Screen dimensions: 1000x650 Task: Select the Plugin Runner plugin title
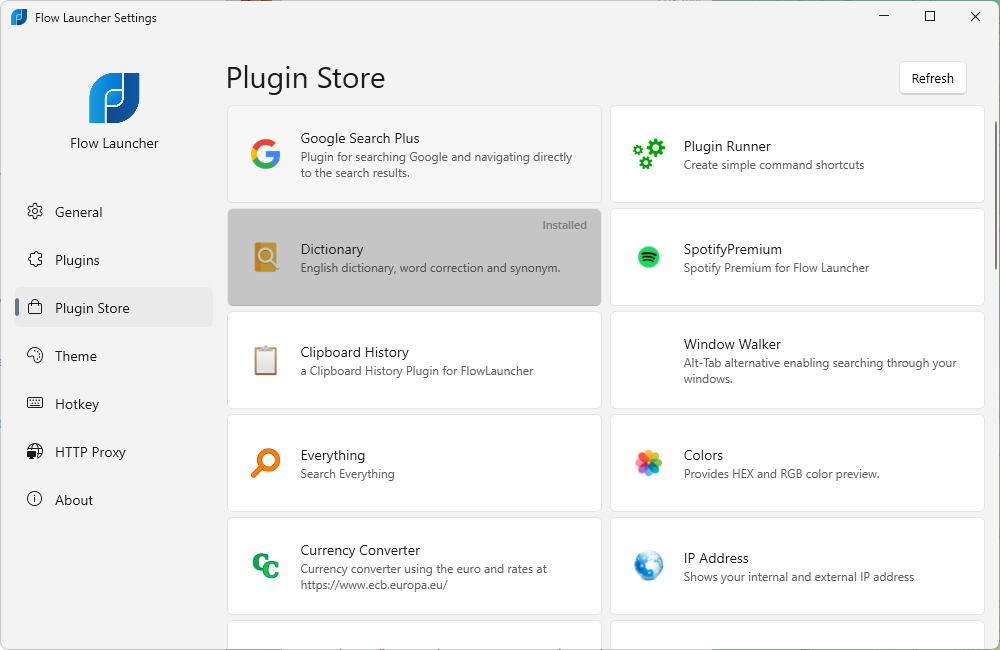727,146
